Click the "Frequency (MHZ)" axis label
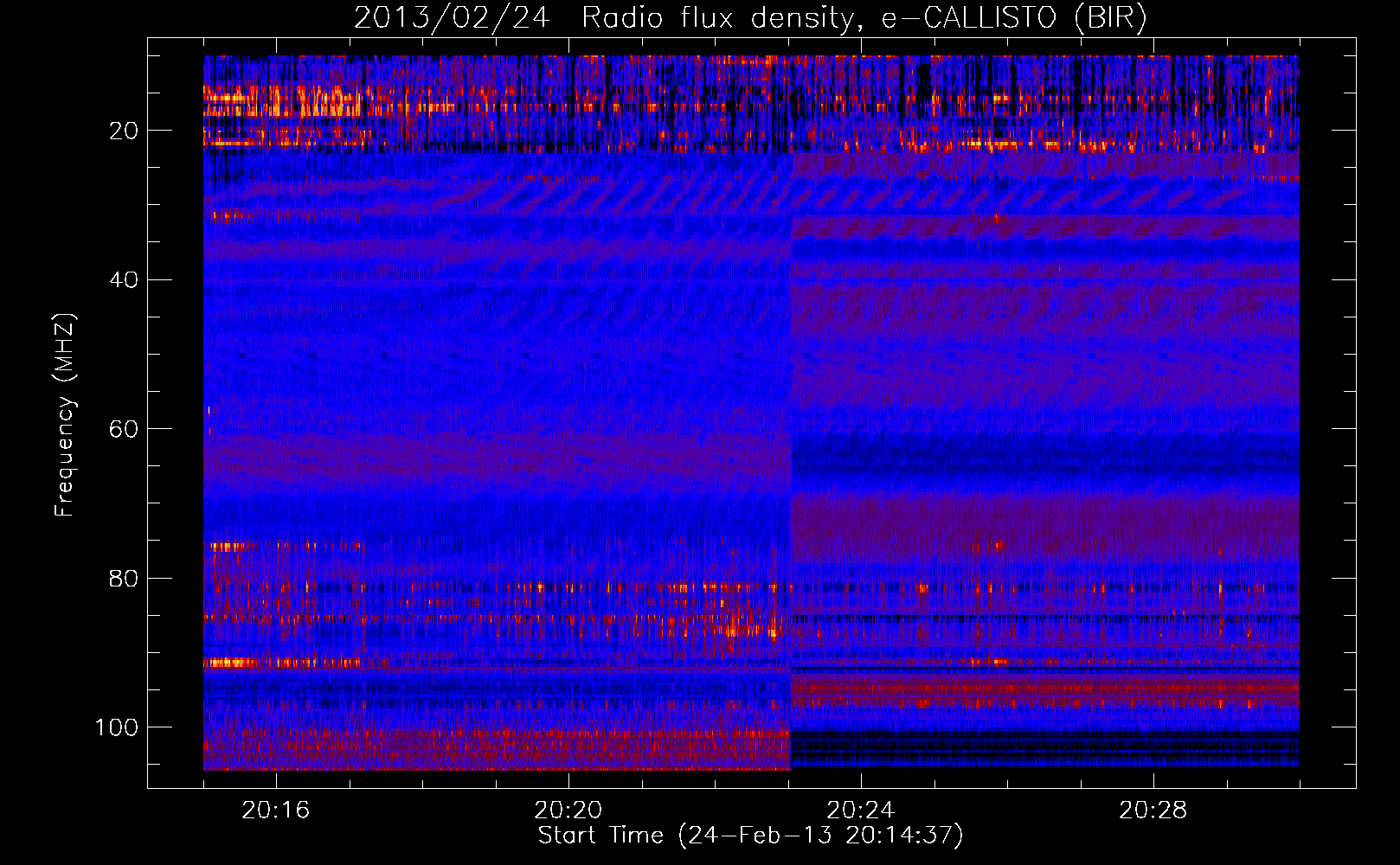 coord(65,414)
